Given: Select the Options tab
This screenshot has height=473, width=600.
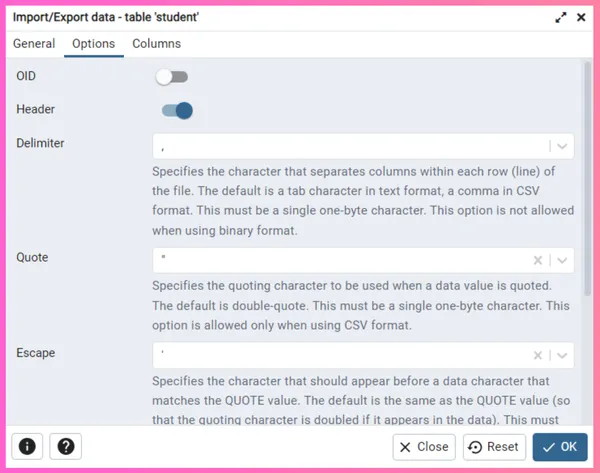Looking at the screenshot, I should click(94, 44).
